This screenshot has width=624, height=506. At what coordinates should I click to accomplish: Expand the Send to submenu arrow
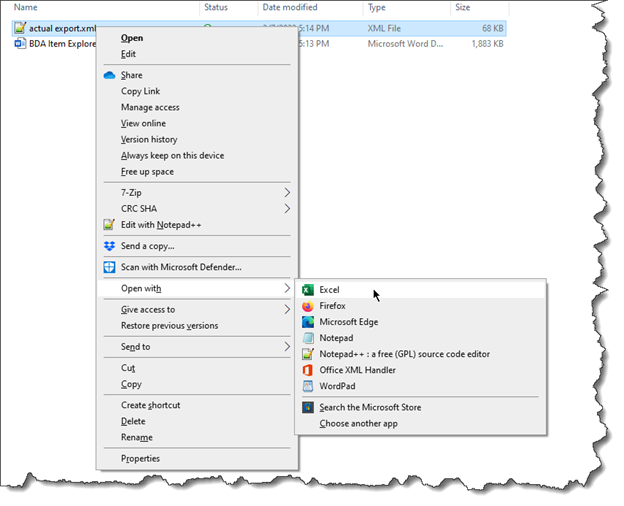pyautogui.click(x=287, y=347)
